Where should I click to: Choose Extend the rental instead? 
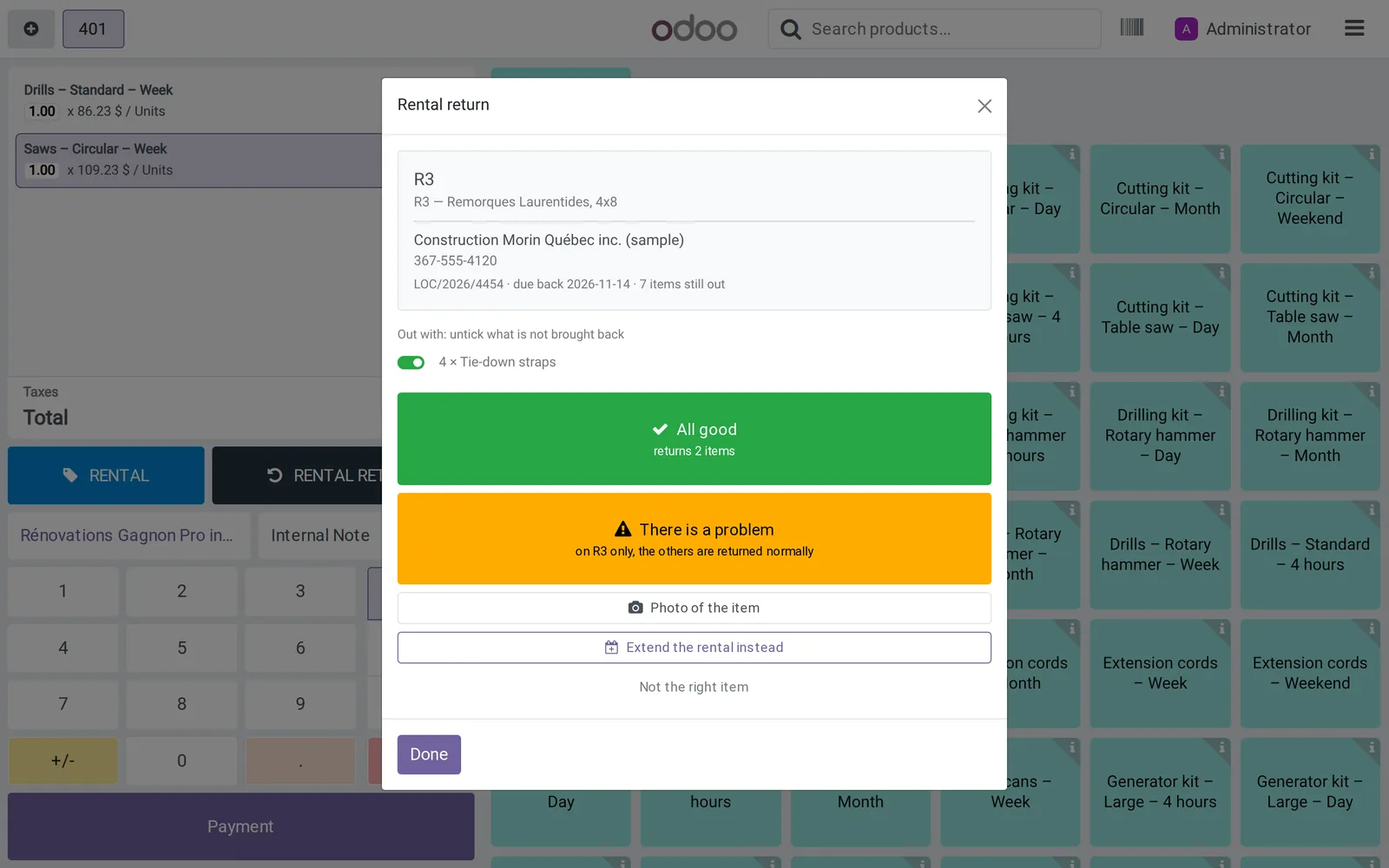tap(694, 648)
